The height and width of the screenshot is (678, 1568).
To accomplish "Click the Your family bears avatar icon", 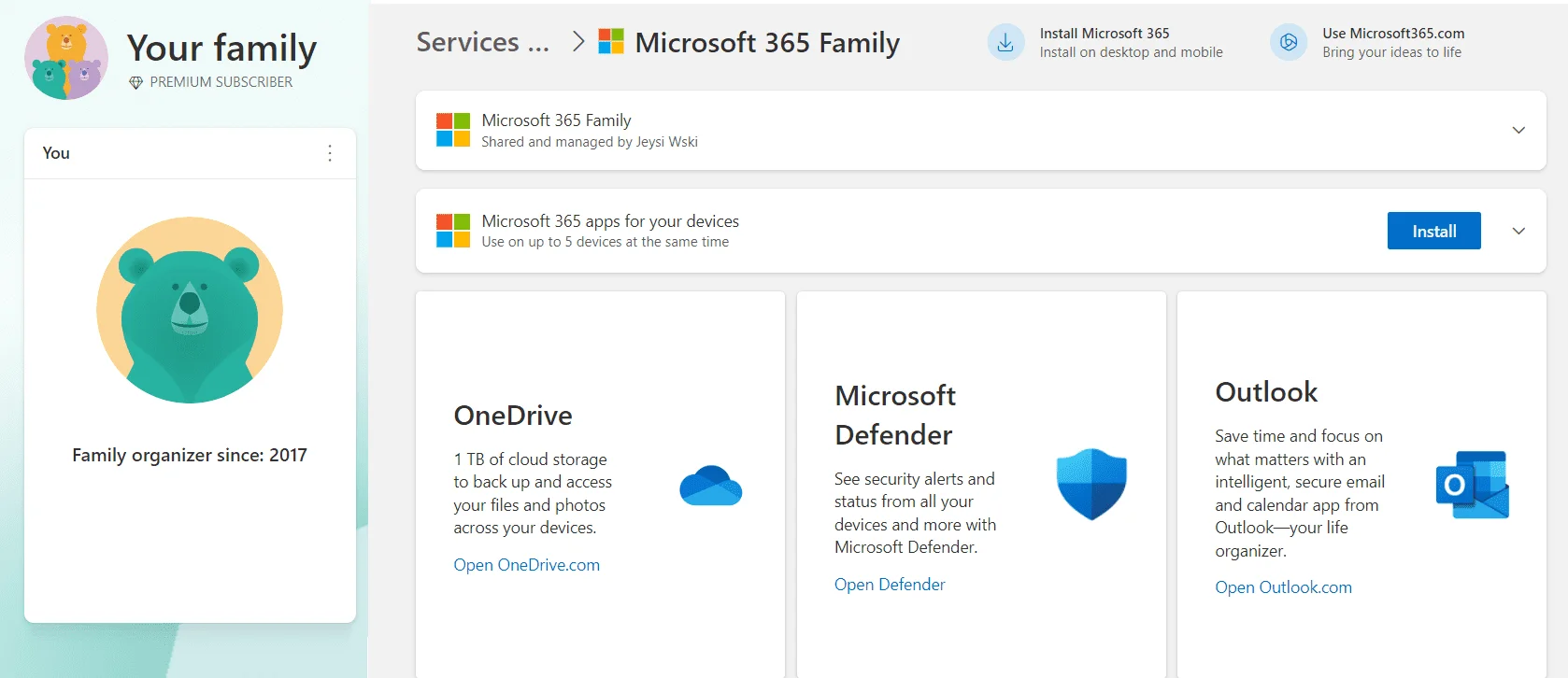I will coord(66,58).
